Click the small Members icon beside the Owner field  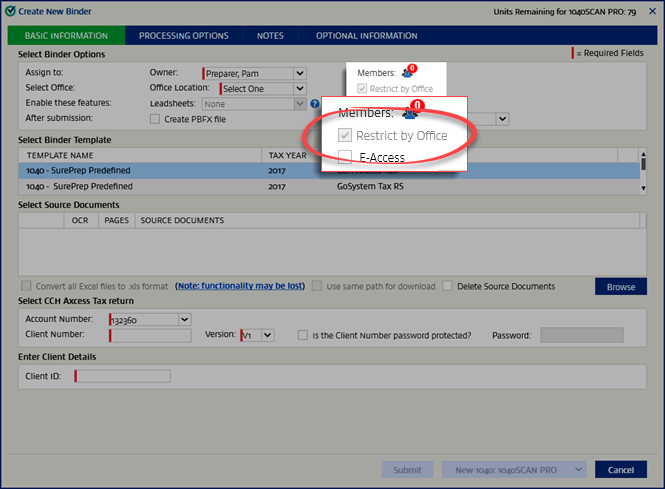tap(407, 73)
